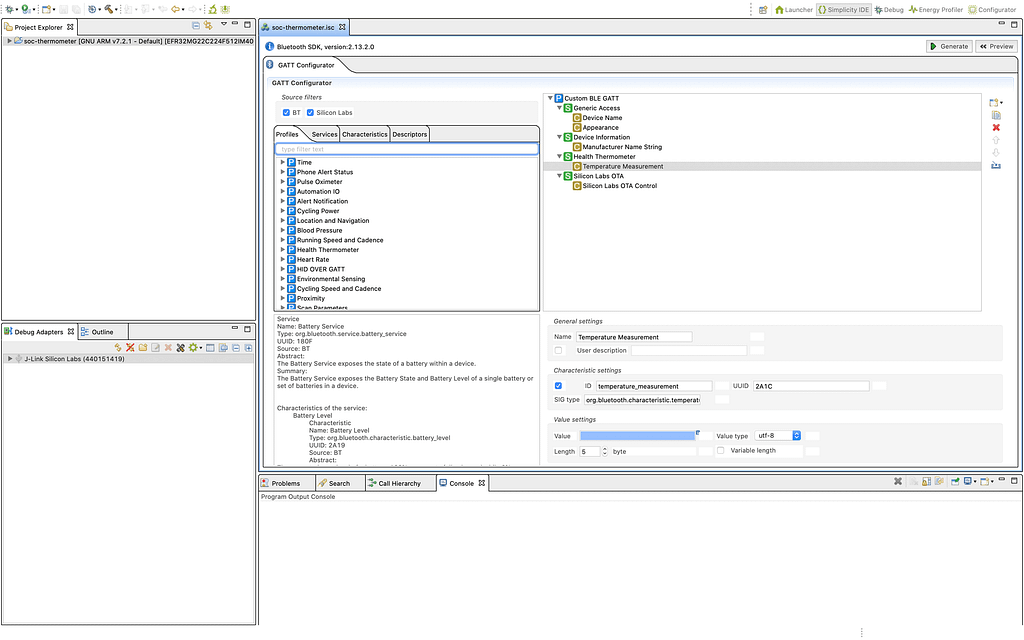Viewport: 1024px width, 640px height.
Task: Click the green chip download toolbar icon
Action: click(225, 9)
